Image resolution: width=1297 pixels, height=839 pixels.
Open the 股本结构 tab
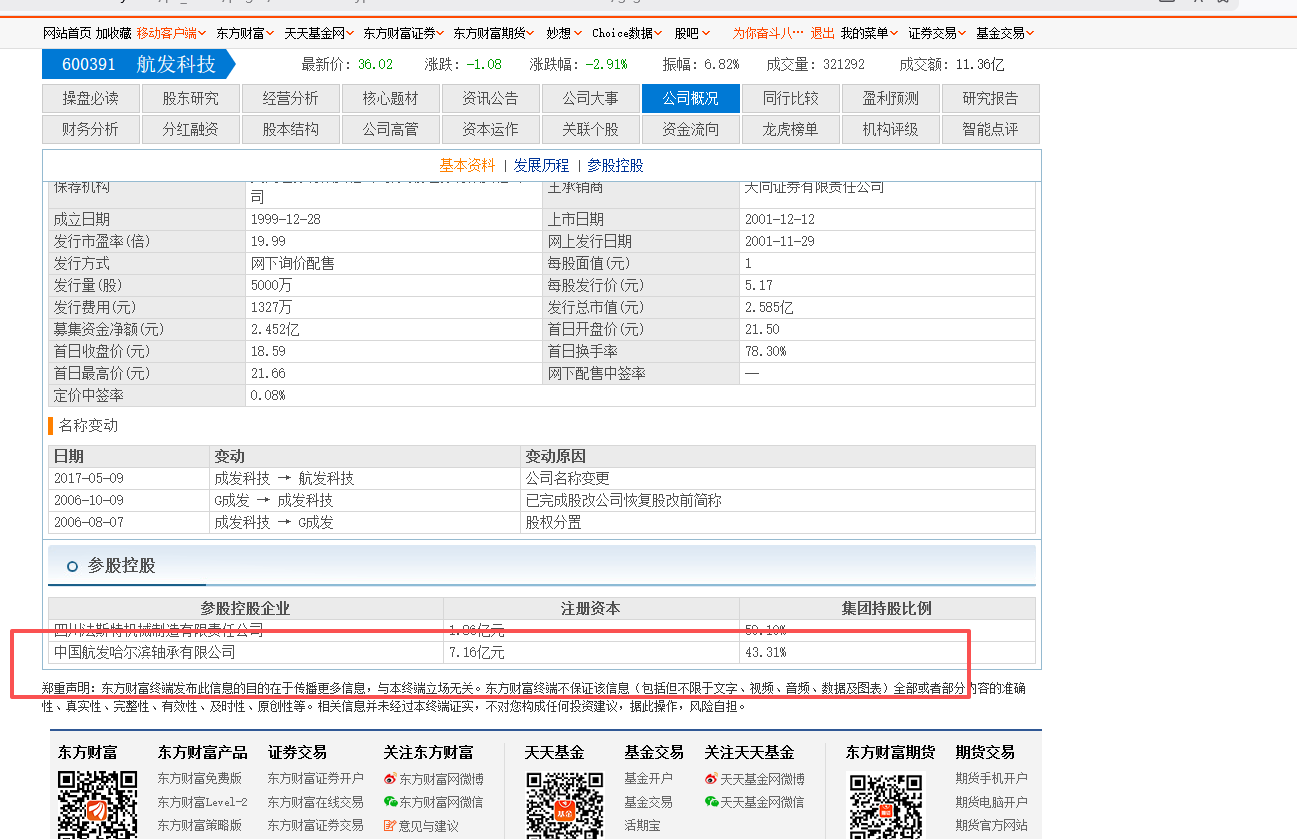pos(291,129)
